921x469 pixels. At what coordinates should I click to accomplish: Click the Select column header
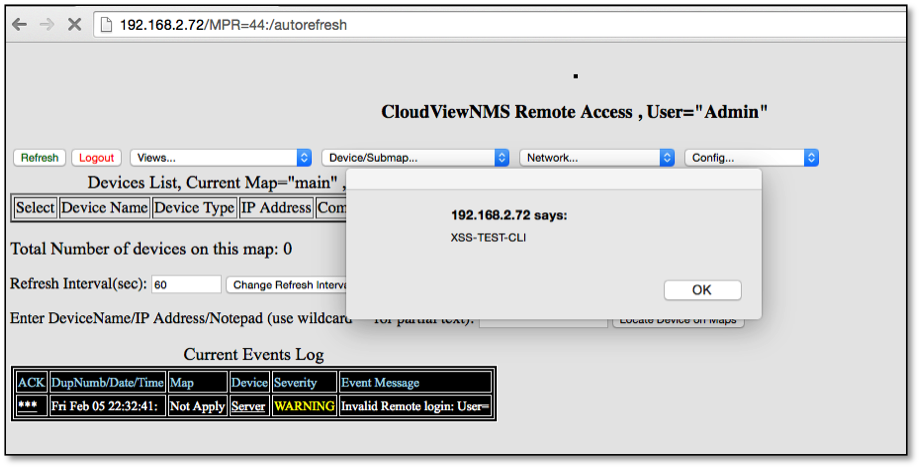(x=35, y=208)
